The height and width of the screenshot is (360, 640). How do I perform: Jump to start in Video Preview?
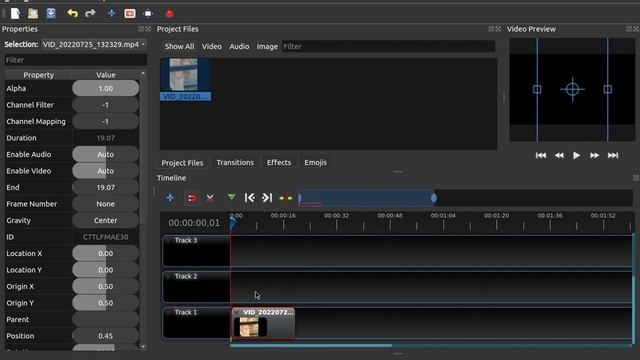coord(541,155)
